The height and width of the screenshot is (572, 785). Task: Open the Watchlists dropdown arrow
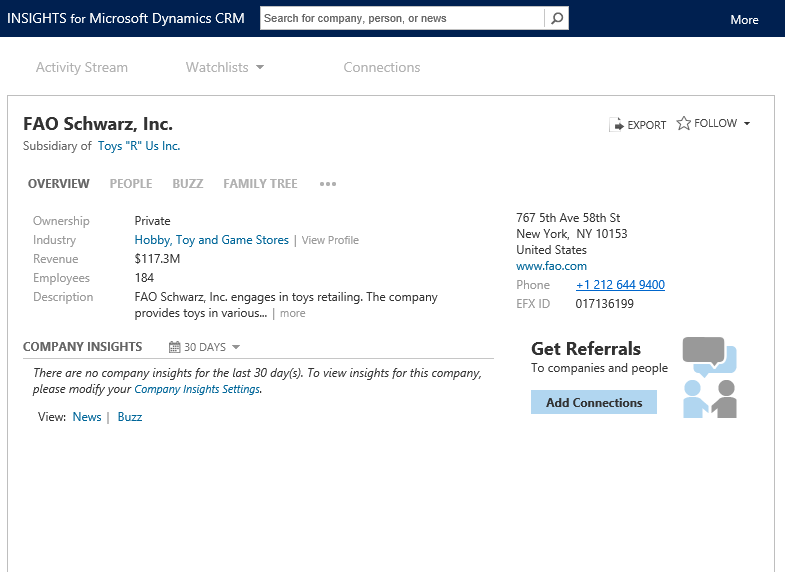pyautogui.click(x=260, y=67)
